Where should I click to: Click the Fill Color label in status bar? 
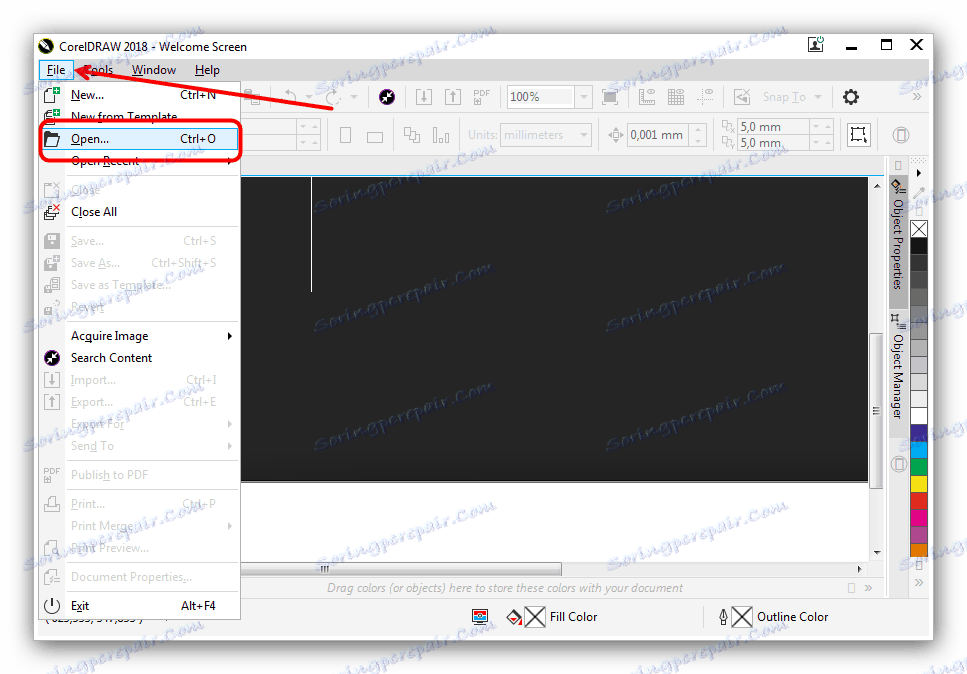[x=574, y=617]
